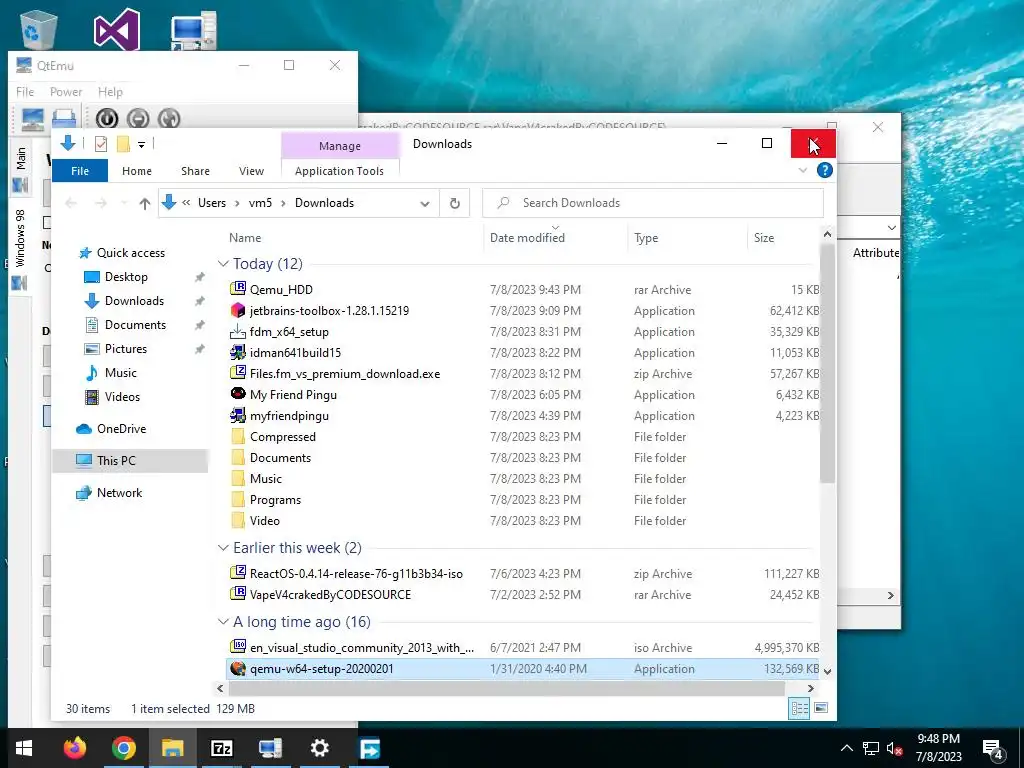Select Desktop in Quick access
The image size is (1024, 768).
126,276
